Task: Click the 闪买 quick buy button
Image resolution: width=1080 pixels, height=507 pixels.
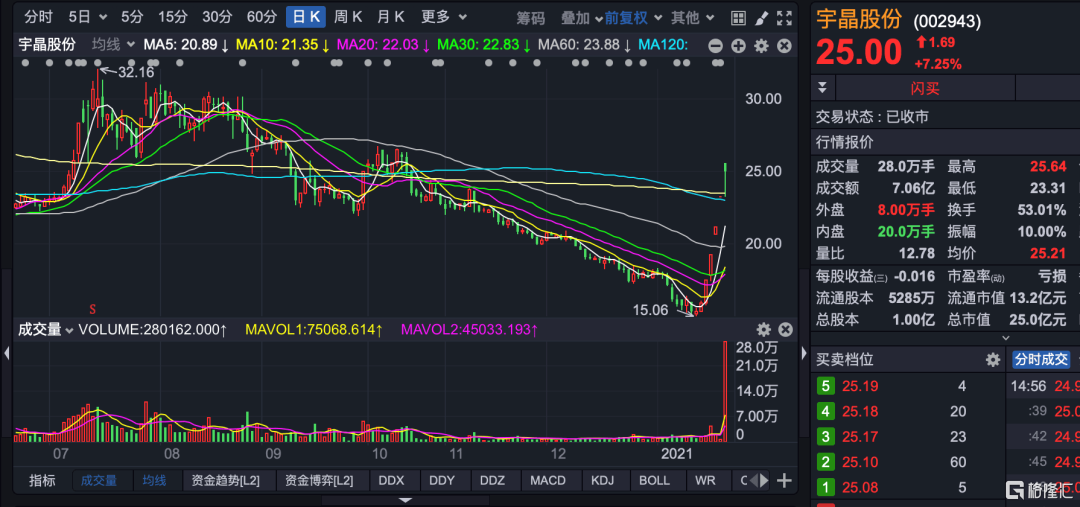Action: (924, 88)
